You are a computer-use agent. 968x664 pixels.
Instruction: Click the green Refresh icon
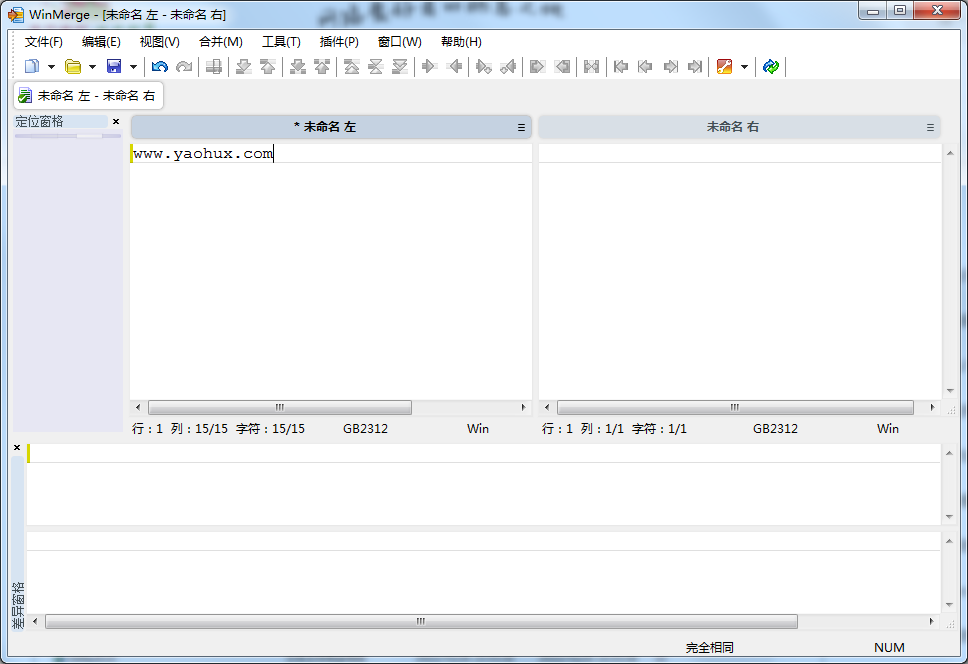[770, 67]
